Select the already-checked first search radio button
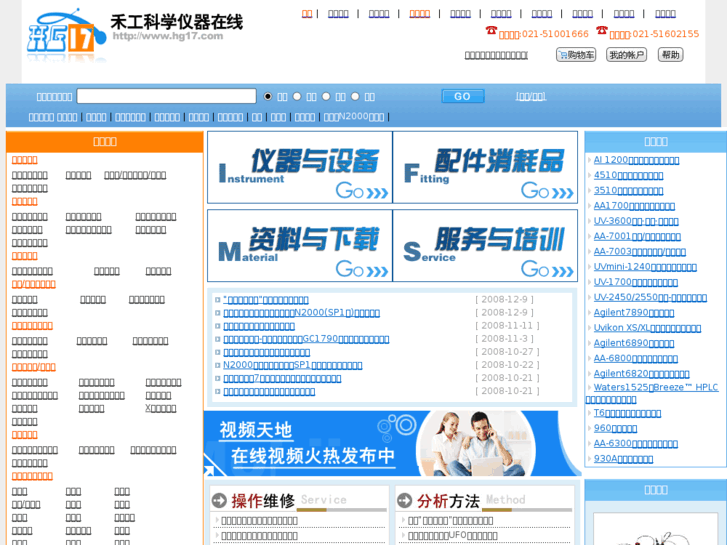Screen dimensions: 727x545 point(268,96)
